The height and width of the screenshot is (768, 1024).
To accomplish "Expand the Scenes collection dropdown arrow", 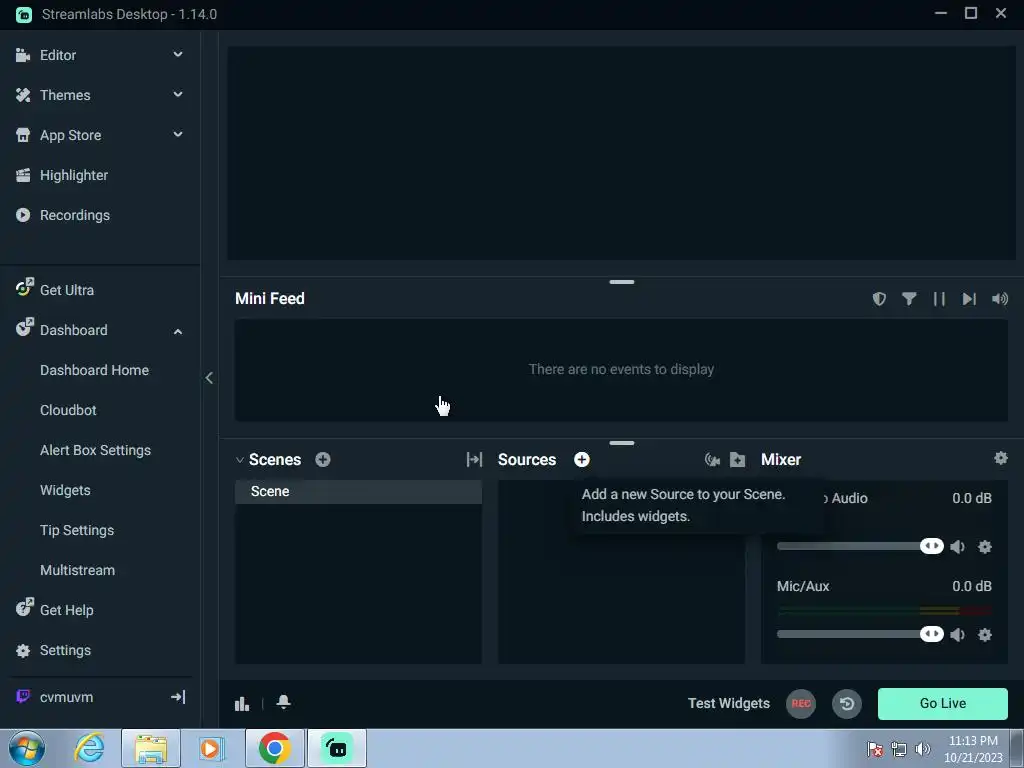I will (240, 460).
